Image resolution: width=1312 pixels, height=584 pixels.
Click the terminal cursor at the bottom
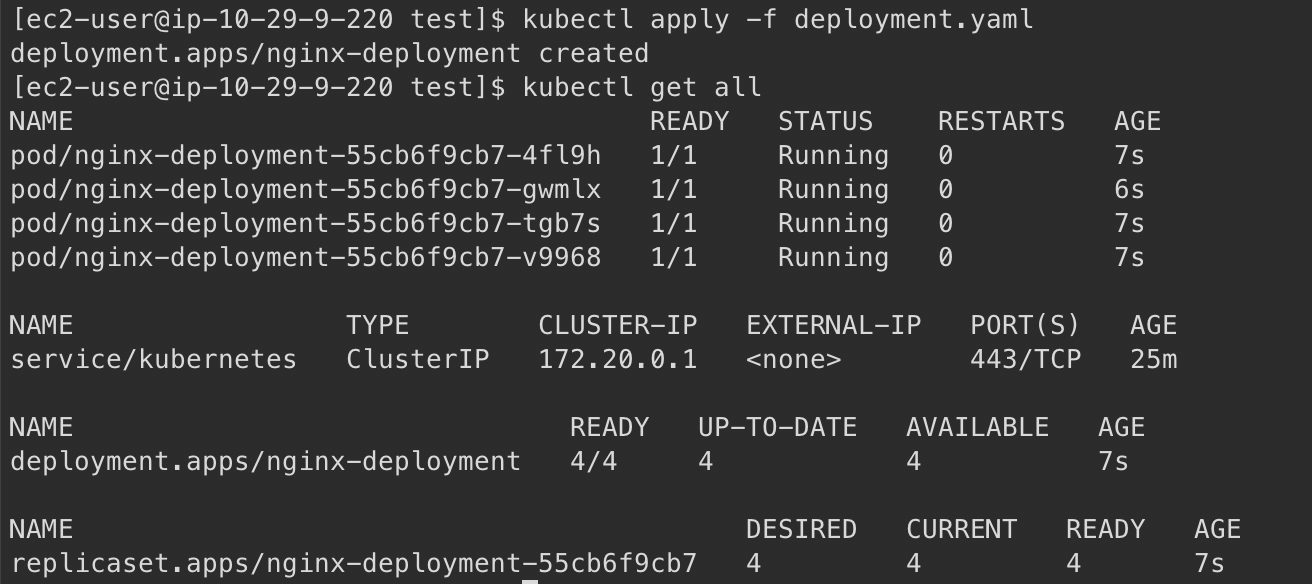[x=530, y=581]
